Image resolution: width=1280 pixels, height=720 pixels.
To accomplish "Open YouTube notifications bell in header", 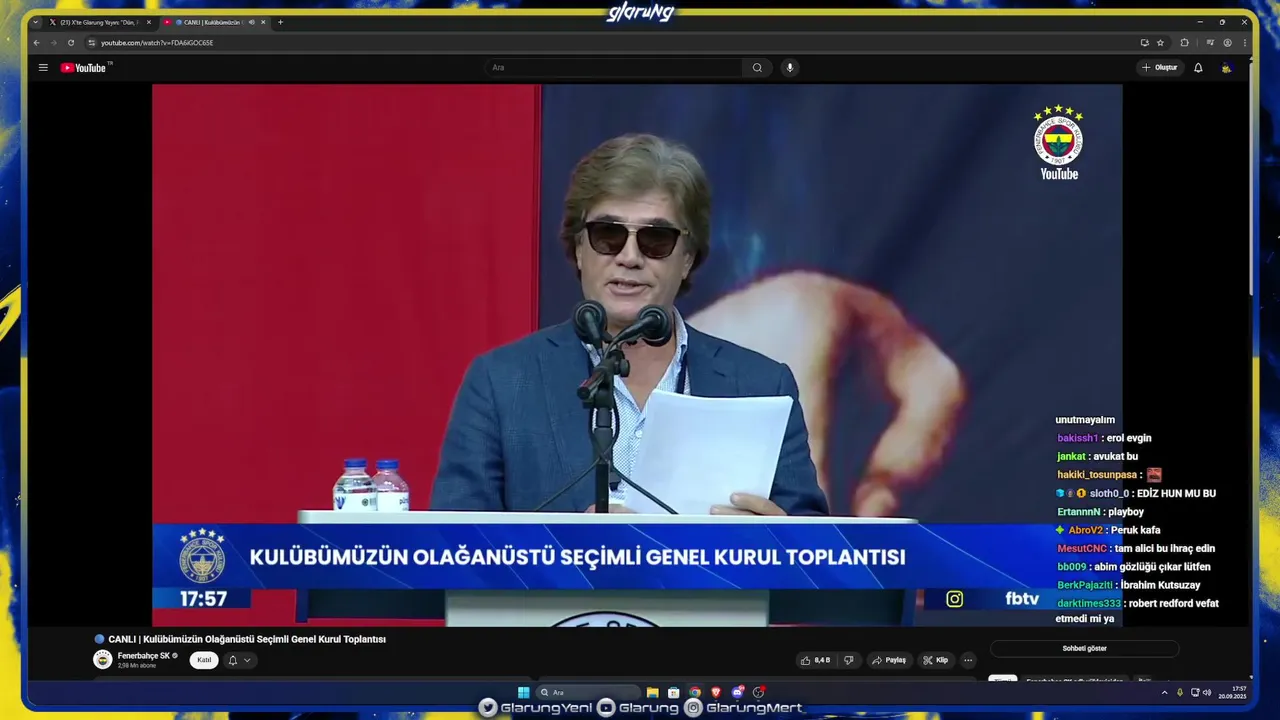I will pyautogui.click(x=1198, y=68).
